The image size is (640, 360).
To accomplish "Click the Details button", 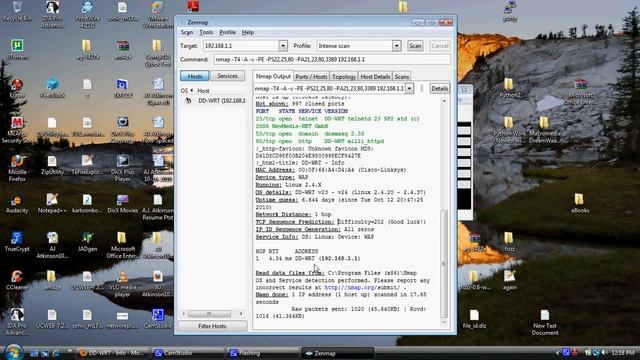I will (x=440, y=88).
